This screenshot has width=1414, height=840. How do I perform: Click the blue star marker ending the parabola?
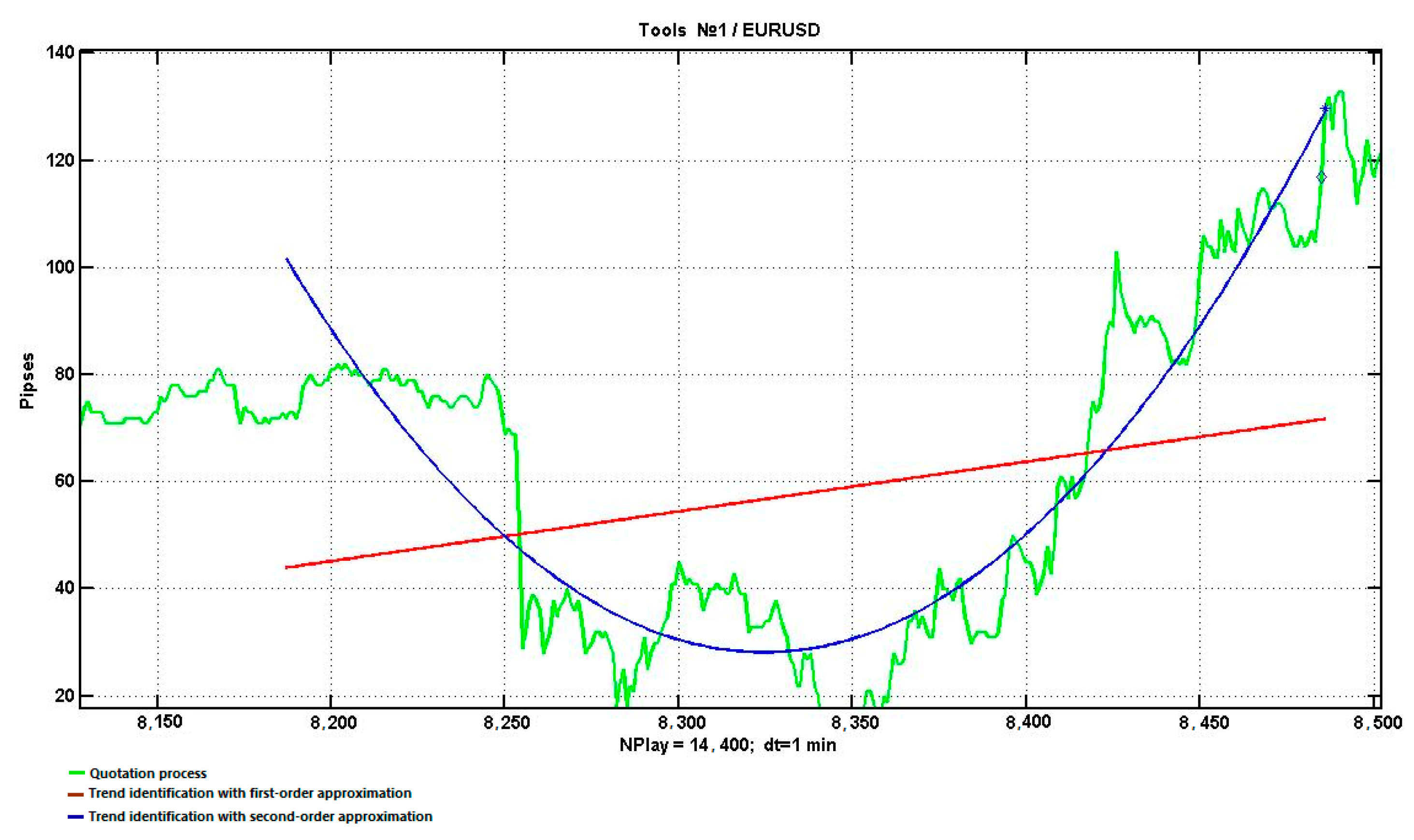(x=1325, y=108)
